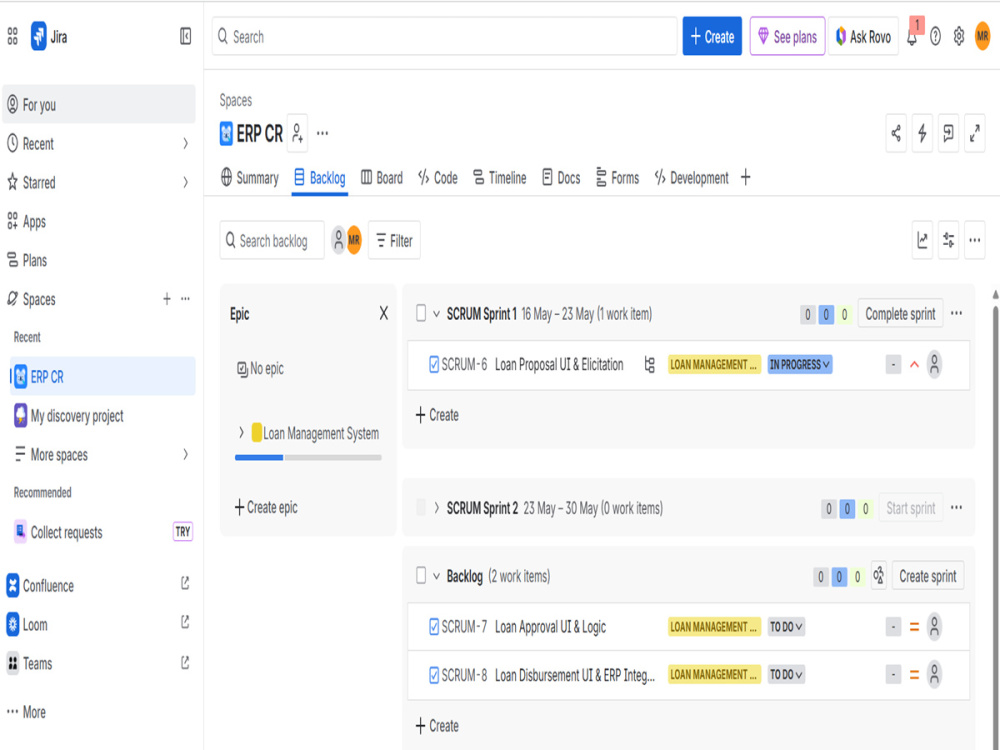Screen dimensions: 1000x750
Task: Click the Jira logo icon
Action: pos(39,36)
